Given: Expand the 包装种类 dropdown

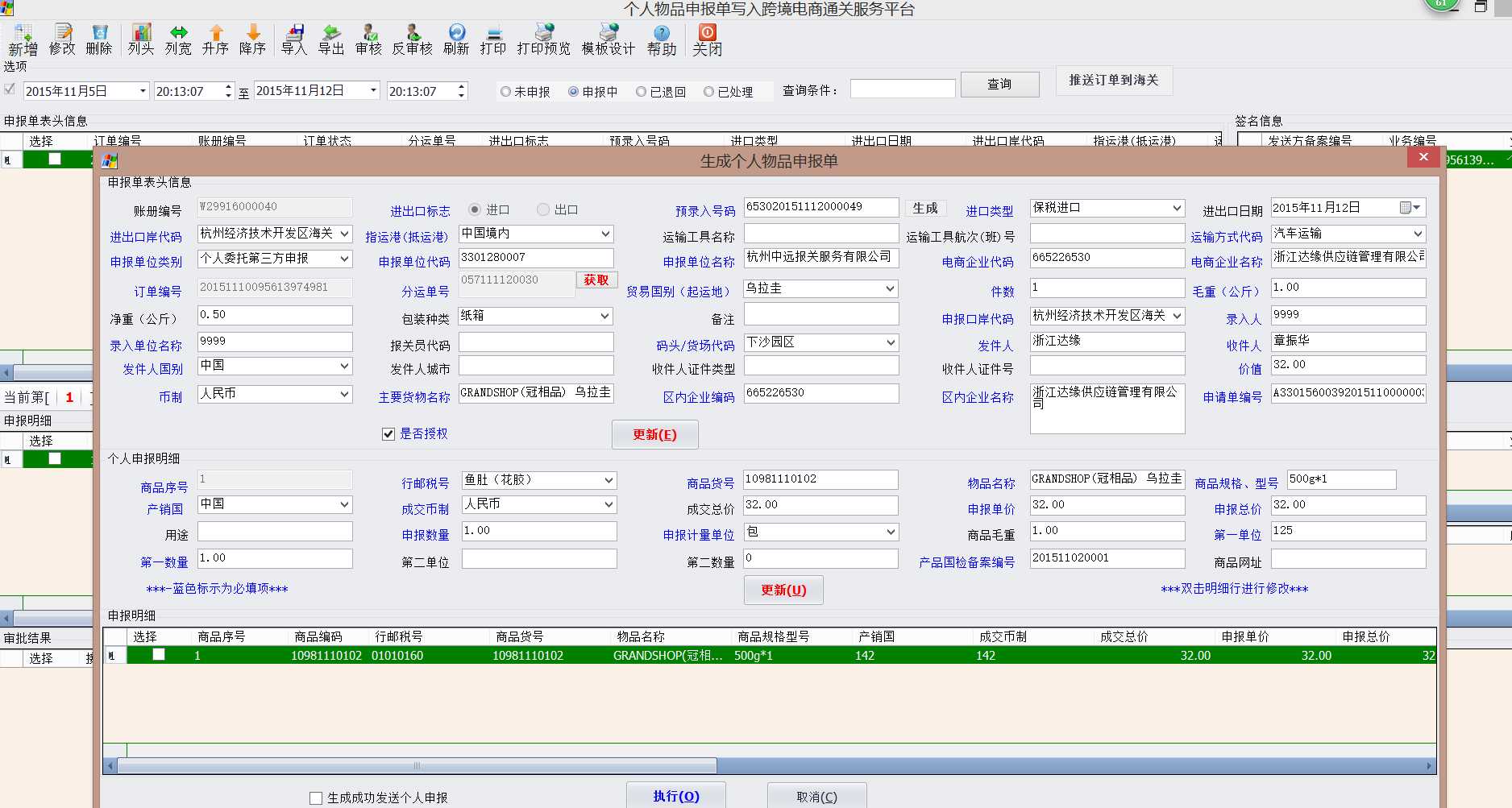Looking at the screenshot, I should click(606, 316).
